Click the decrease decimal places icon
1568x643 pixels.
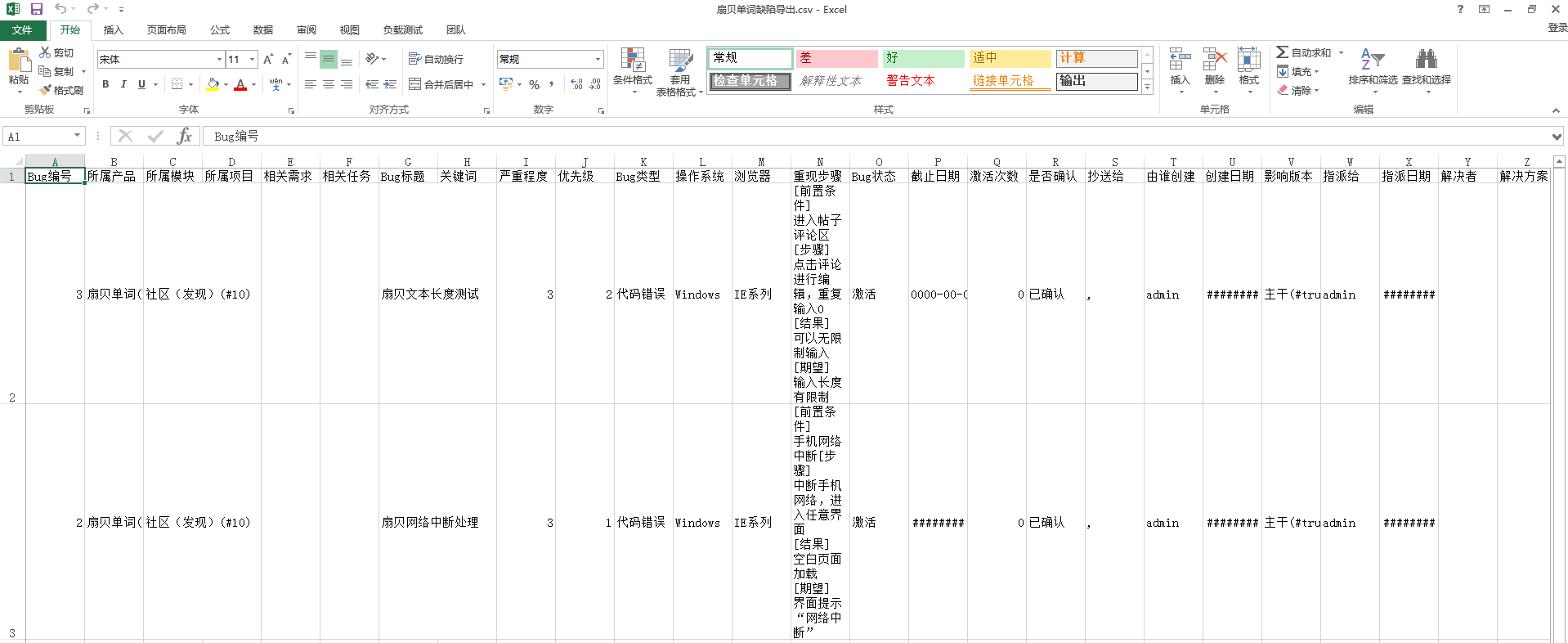point(595,84)
